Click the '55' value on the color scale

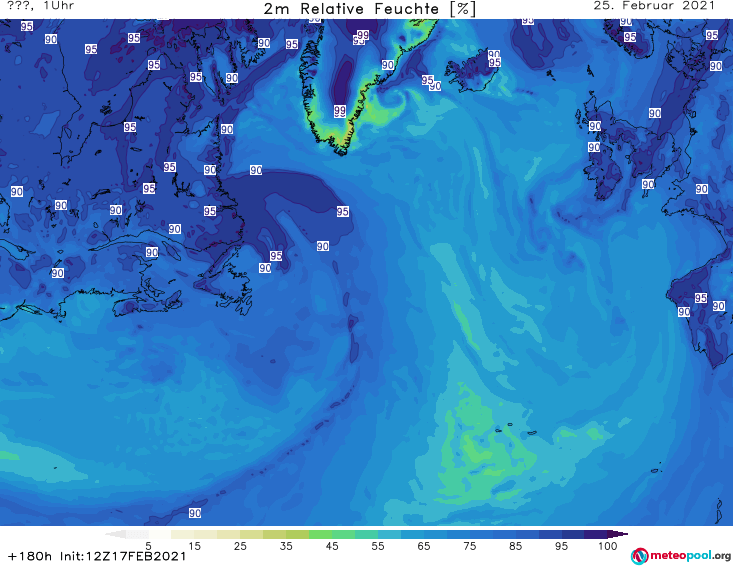pyautogui.click(x=378, y=546)
